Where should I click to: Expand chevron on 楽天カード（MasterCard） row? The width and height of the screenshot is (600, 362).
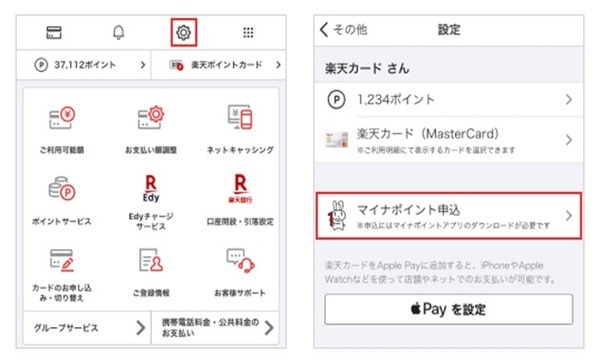coord(569,140)
